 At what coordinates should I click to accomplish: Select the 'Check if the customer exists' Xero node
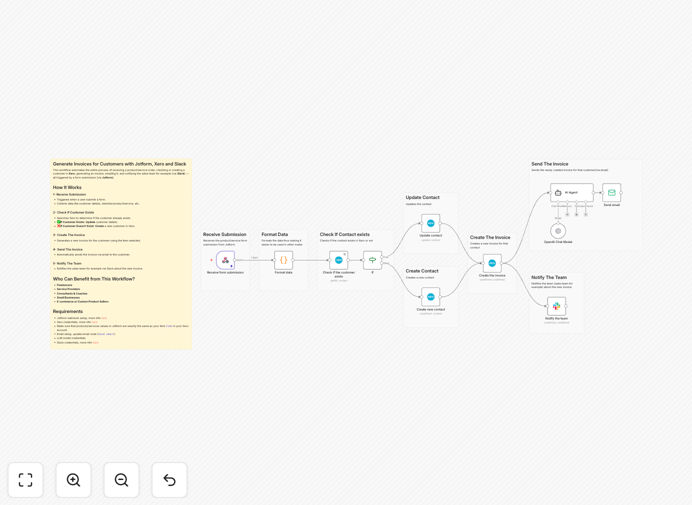338,260
